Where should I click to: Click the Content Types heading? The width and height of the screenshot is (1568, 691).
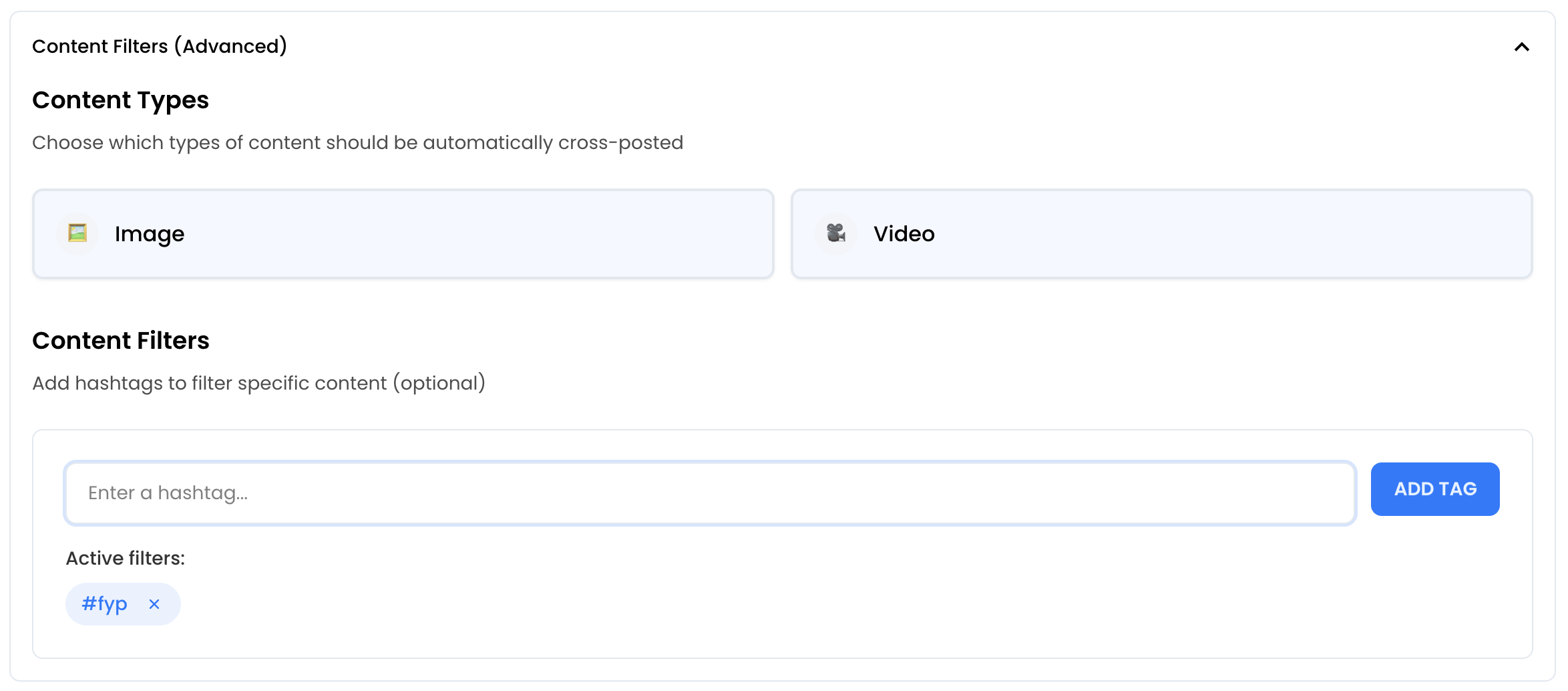pyautogui.click(x=120, y=100)
